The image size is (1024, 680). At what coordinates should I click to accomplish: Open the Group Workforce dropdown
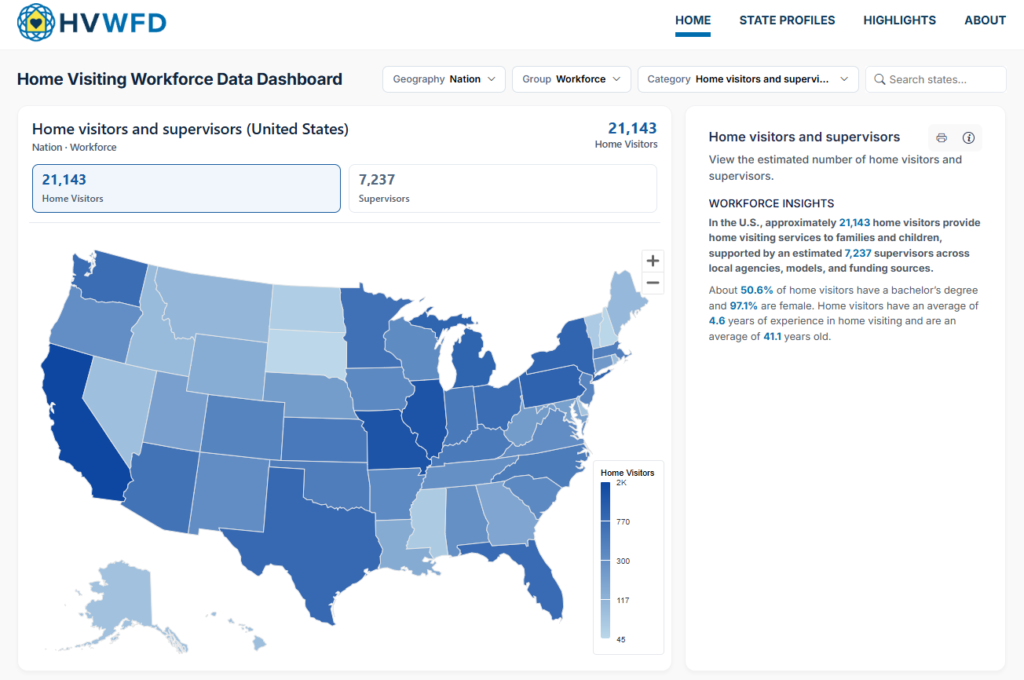(571, 79)
